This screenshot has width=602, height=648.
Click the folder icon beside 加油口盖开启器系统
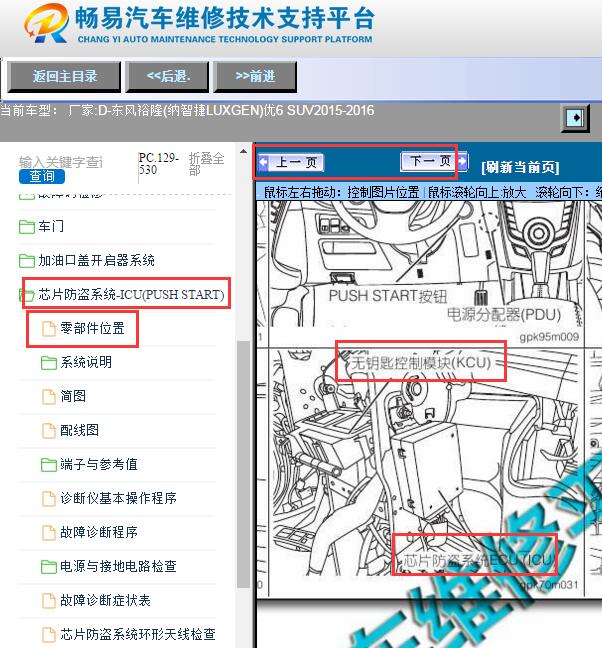(x=27, y=261)
